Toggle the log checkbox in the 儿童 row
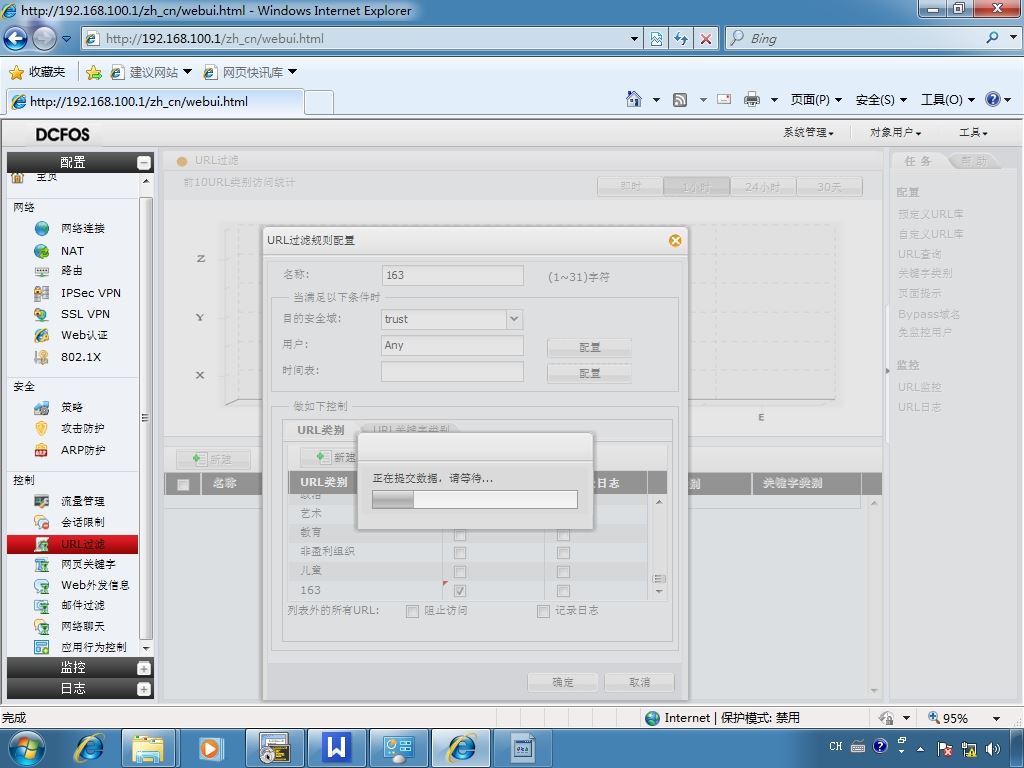The width and height of the screenshot is (1024, 768). [564, 572]
